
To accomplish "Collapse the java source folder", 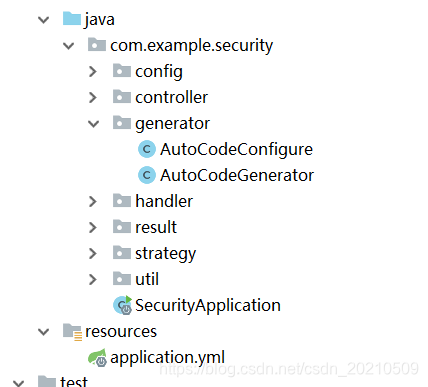I will point(44,20).
